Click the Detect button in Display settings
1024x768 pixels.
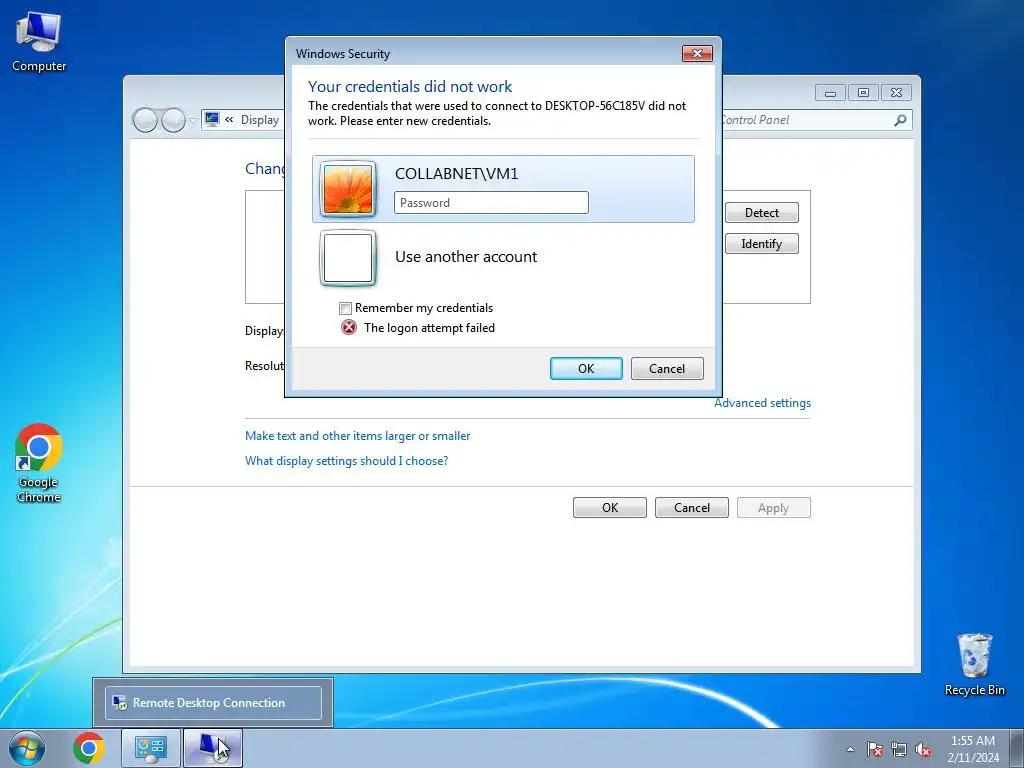pos(761,212)
